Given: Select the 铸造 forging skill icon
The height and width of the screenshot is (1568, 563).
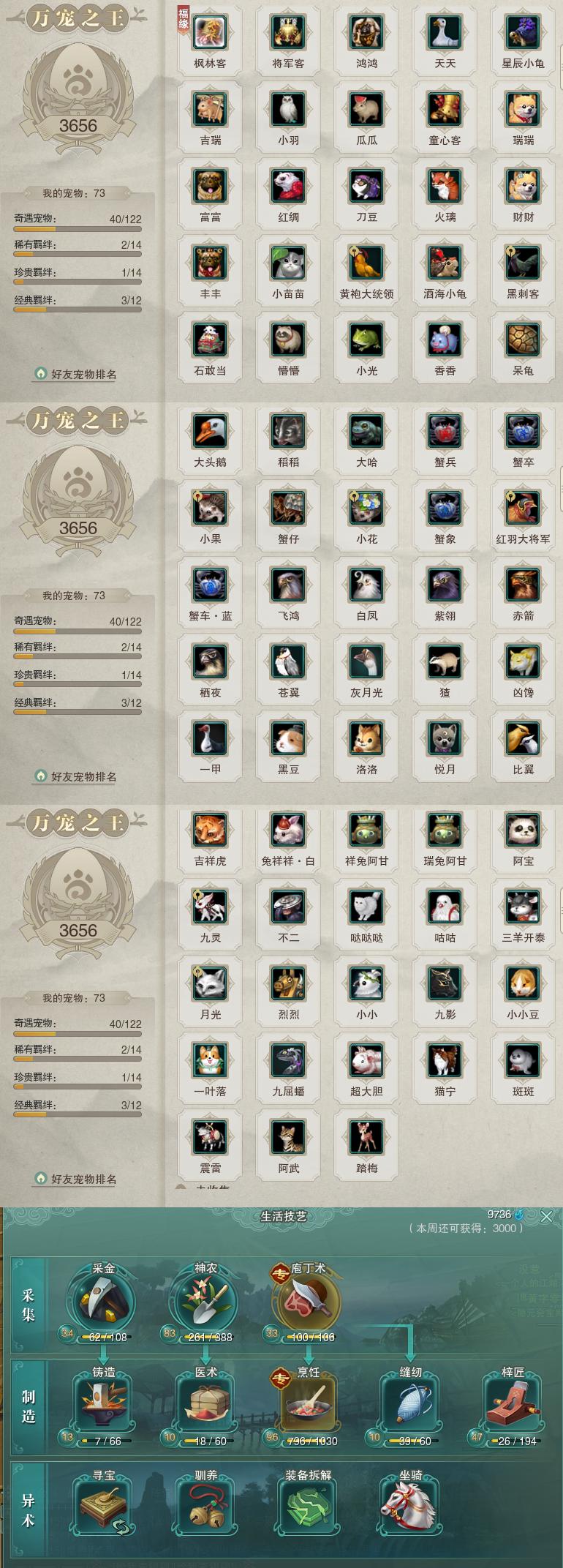Looking at the screenshot, I should pyautogui.click(x=104, y=1406).
